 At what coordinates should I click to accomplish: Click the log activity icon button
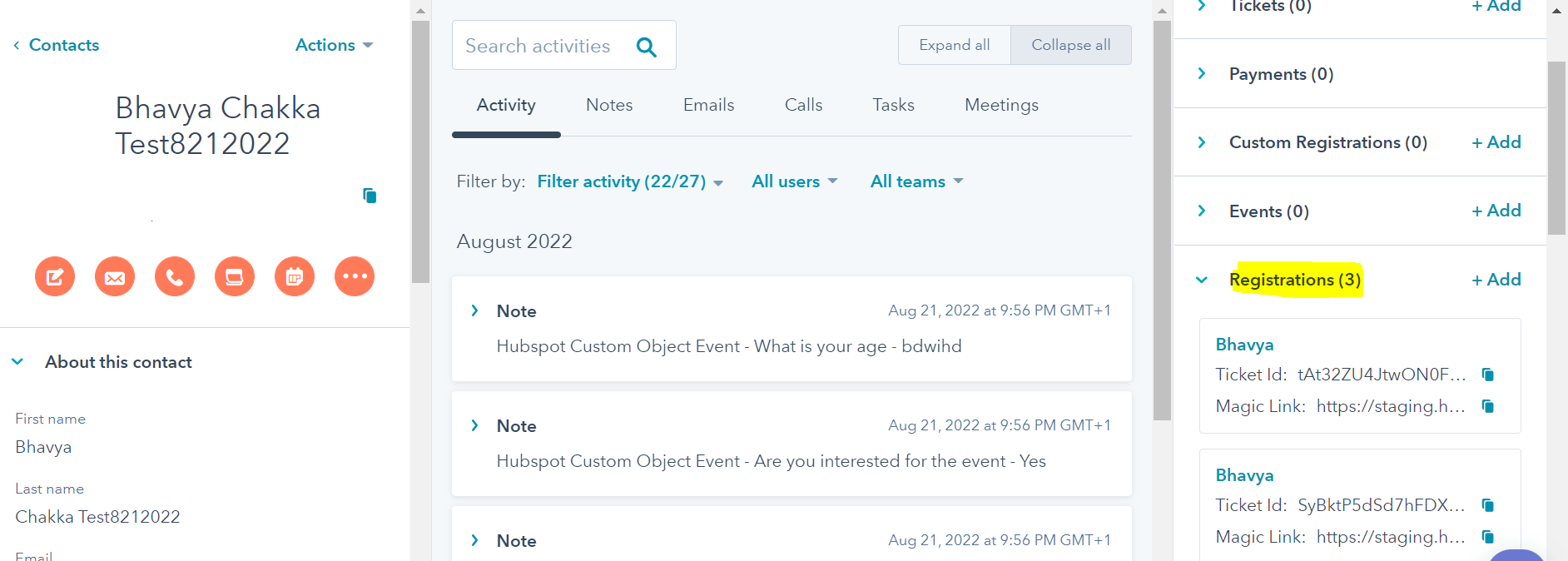(235, 276)
